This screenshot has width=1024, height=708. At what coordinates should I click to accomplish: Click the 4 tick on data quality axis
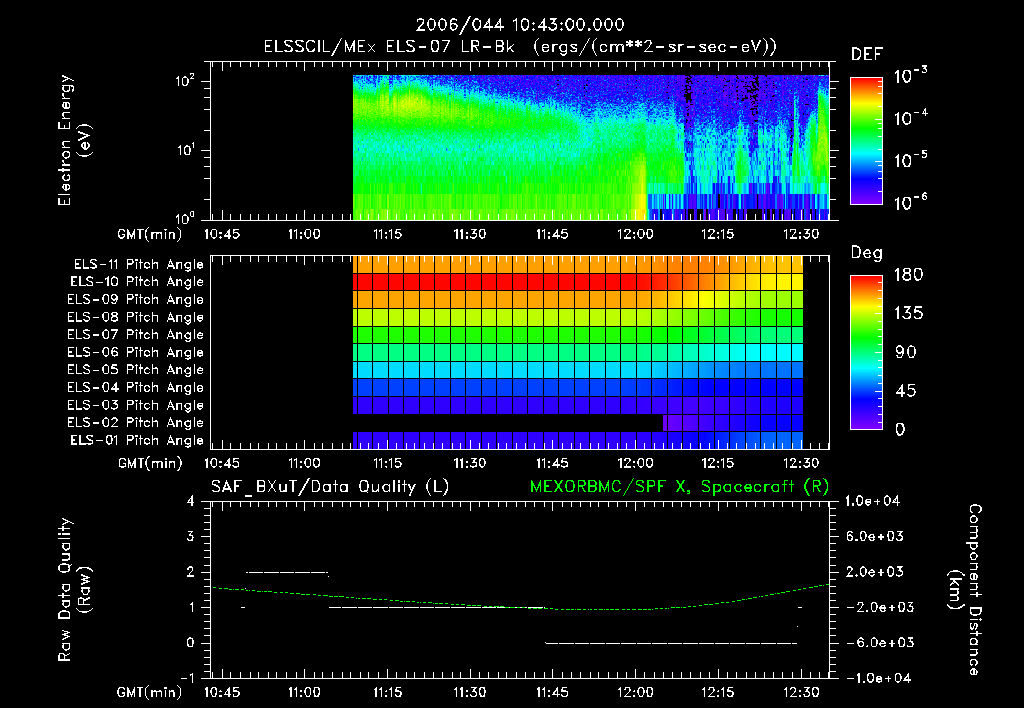(x=191, y=502)
